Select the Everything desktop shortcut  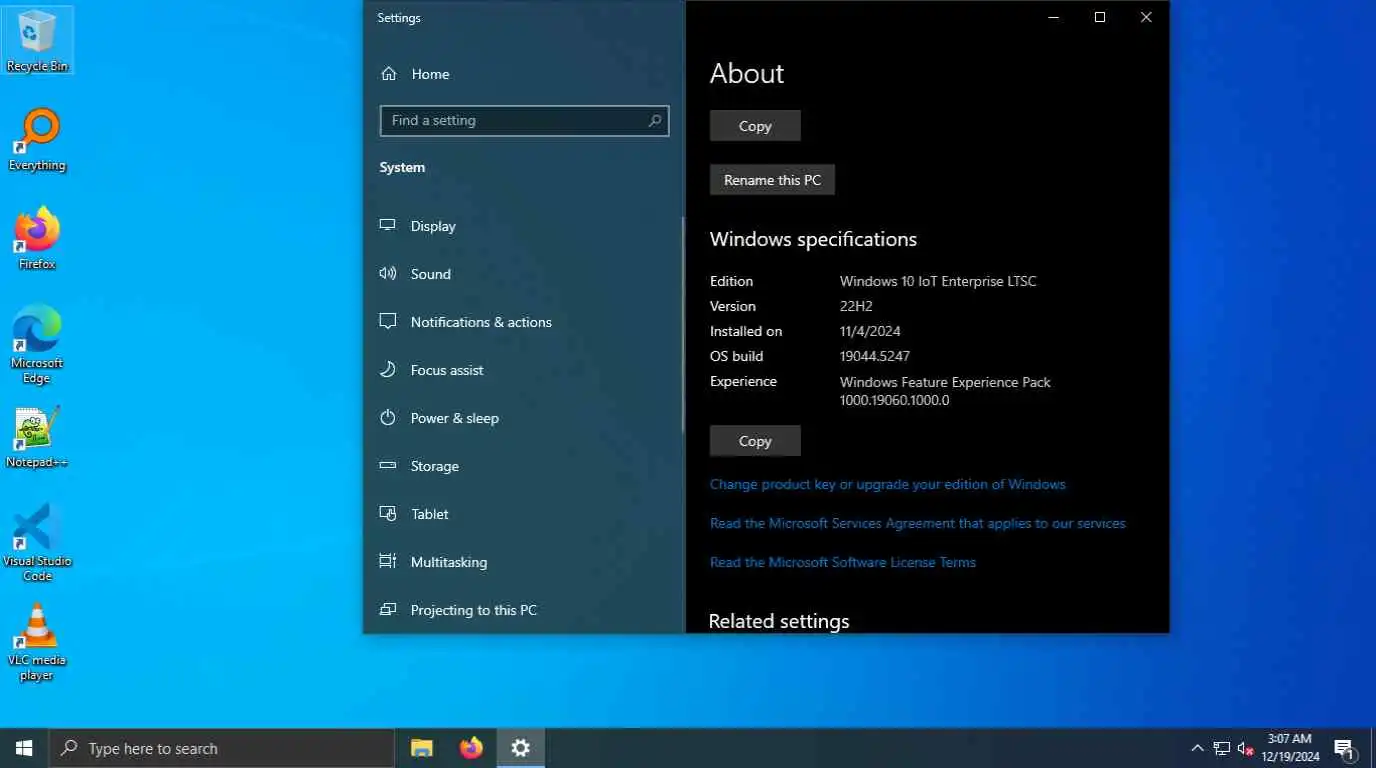(x=37, y=141)
